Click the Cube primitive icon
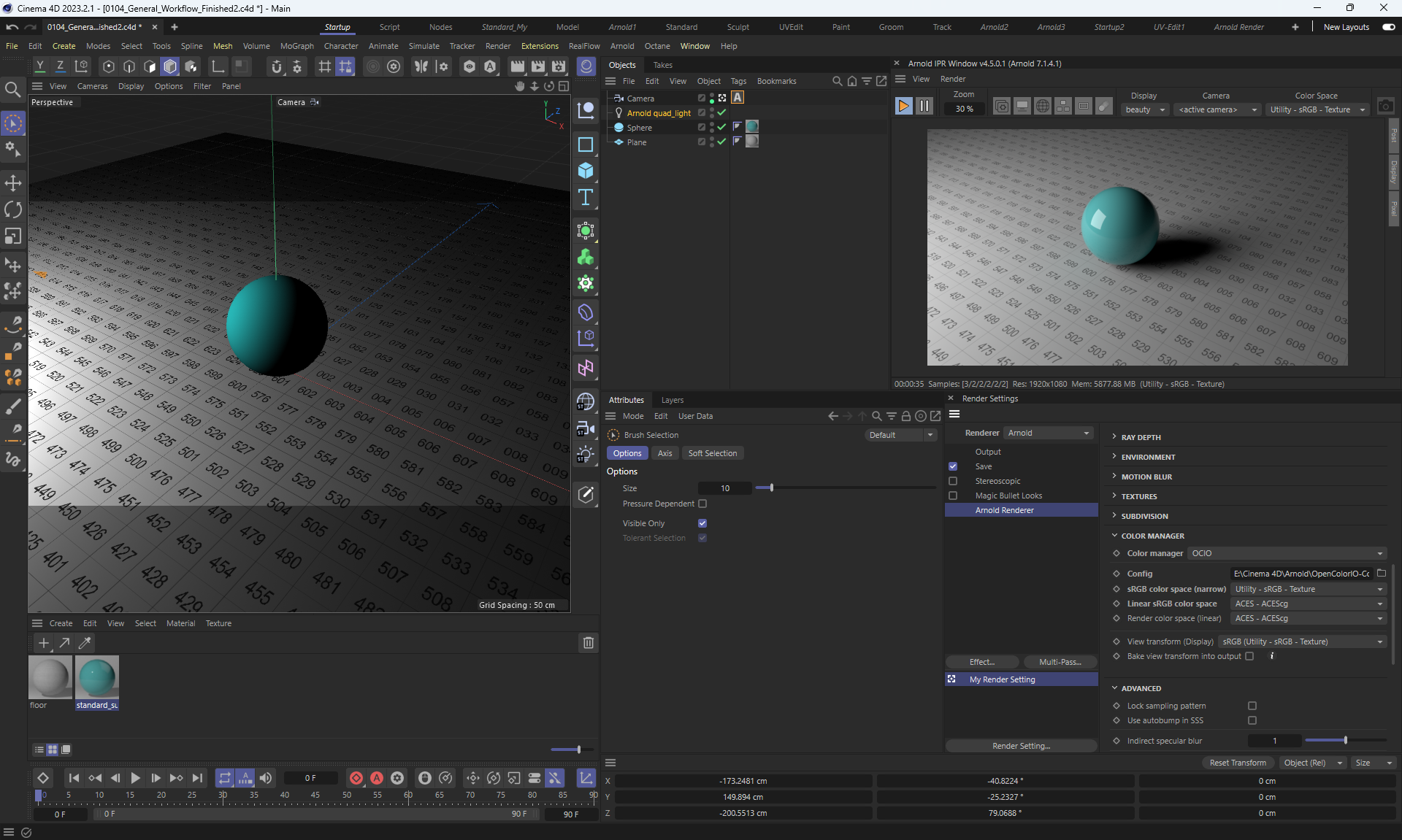 point(586,171)
